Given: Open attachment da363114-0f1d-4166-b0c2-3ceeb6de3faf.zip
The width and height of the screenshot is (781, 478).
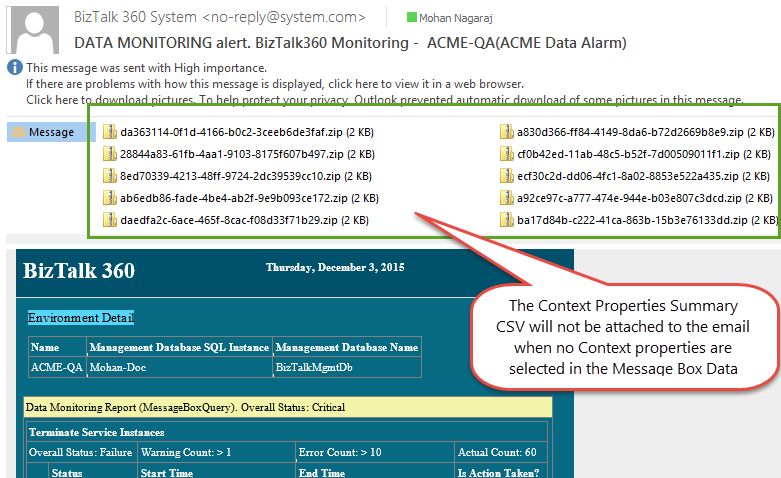Looking at the screenshot, I should pyautogui.click(x=247, y=132).
